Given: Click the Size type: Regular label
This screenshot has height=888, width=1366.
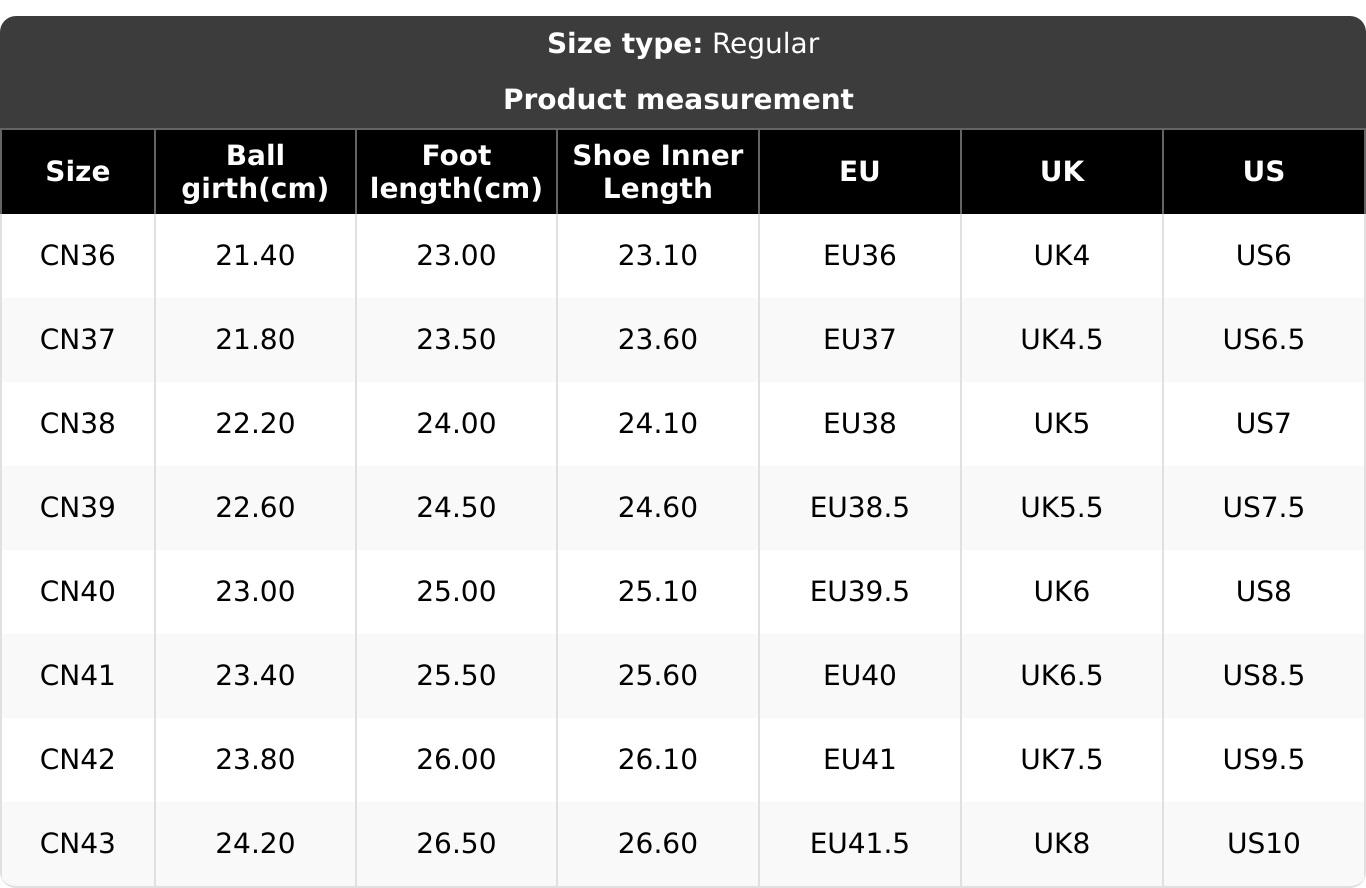Looking at the screenshot, I should coord(683,44).
